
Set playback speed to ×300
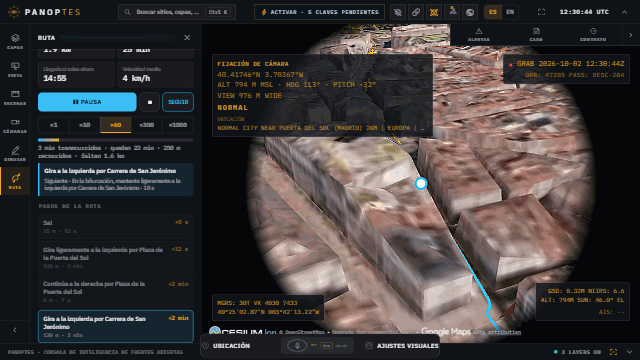tap(147, 125)
